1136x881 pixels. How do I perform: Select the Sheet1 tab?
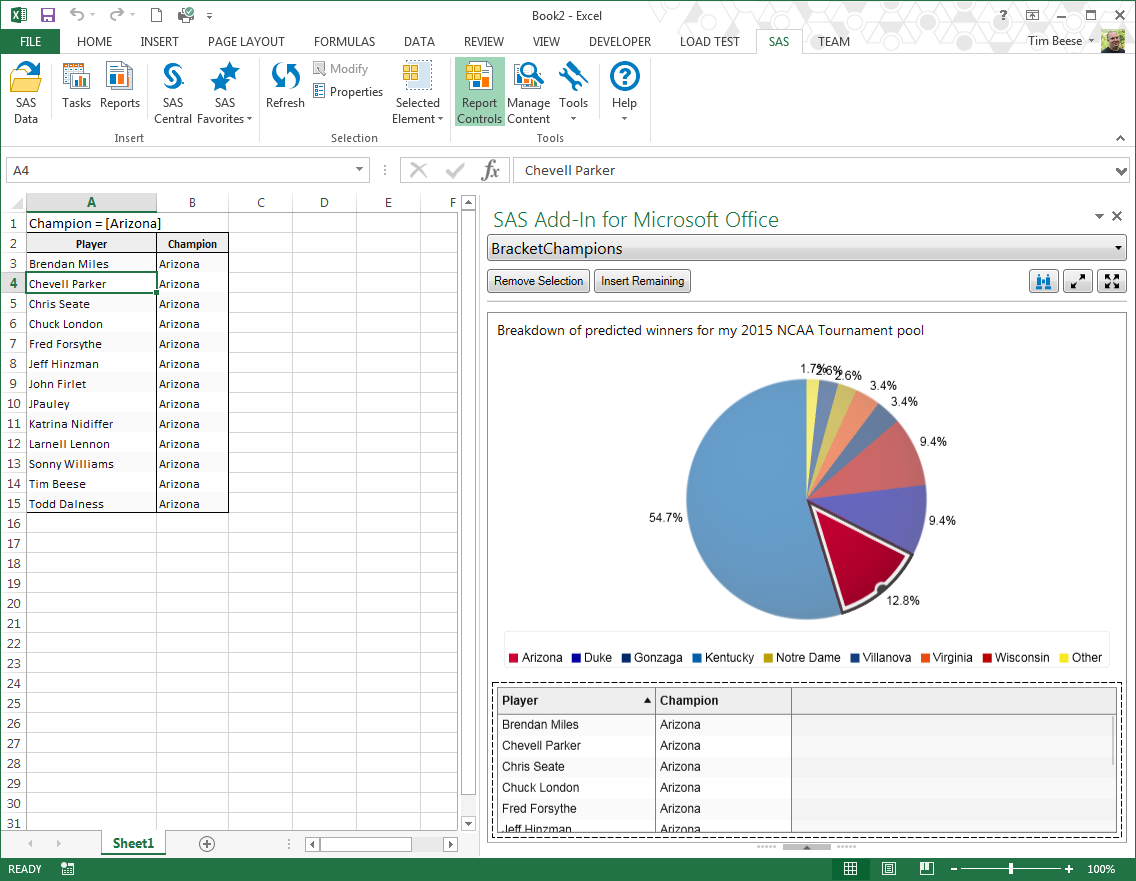point(133,843)
